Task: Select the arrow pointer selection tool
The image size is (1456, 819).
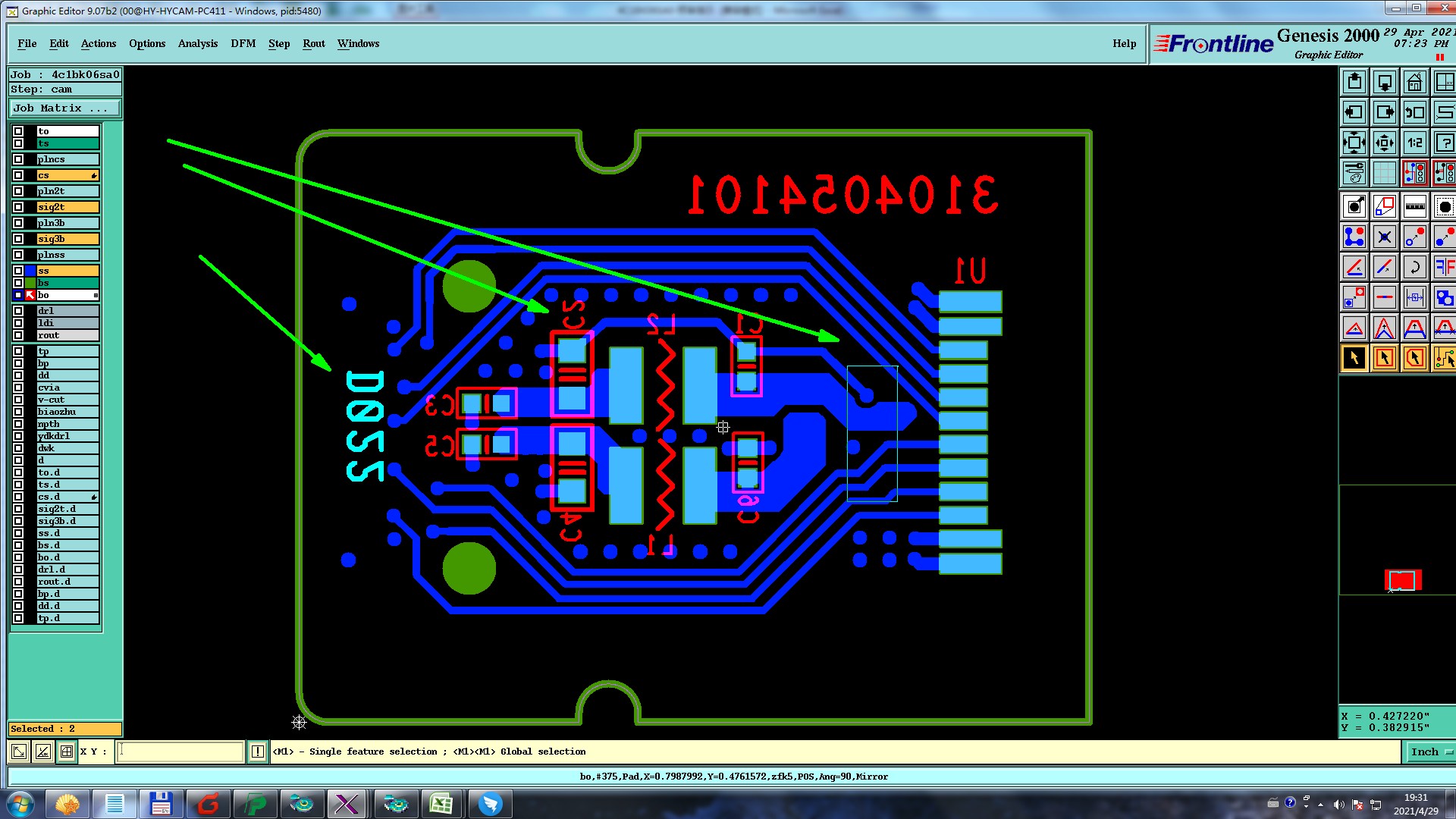Action: 1354,358
